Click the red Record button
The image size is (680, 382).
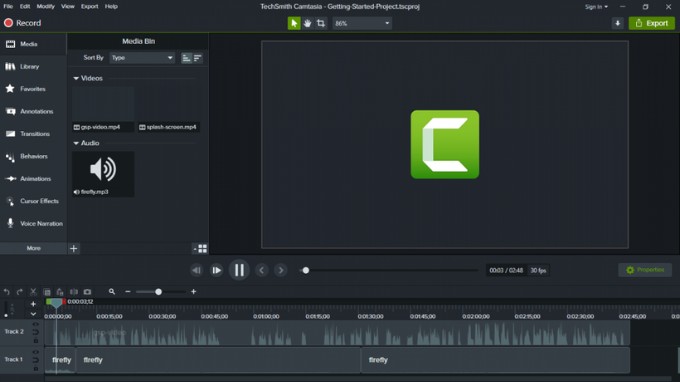coord(23,23)
